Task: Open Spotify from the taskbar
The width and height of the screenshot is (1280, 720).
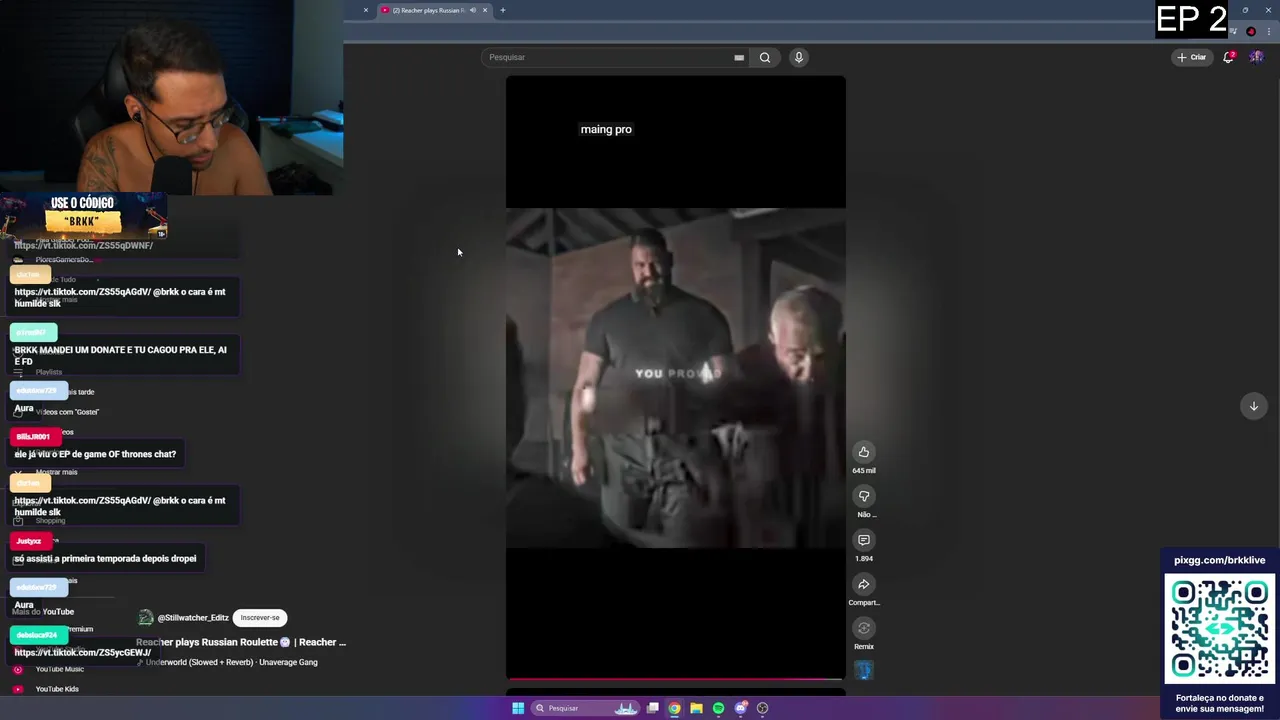Action: [x=718, y=708]
